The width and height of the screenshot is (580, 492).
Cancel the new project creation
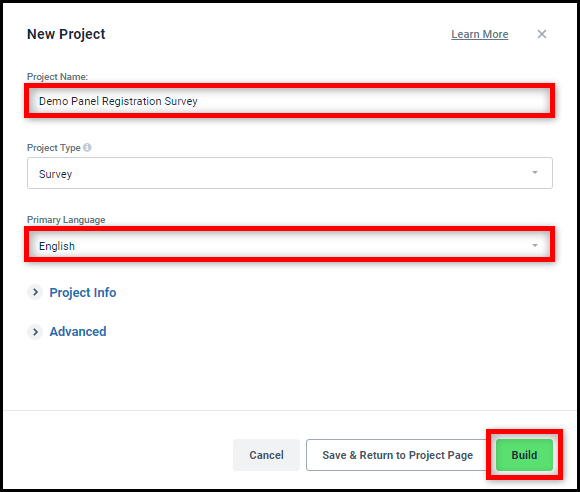266,455
